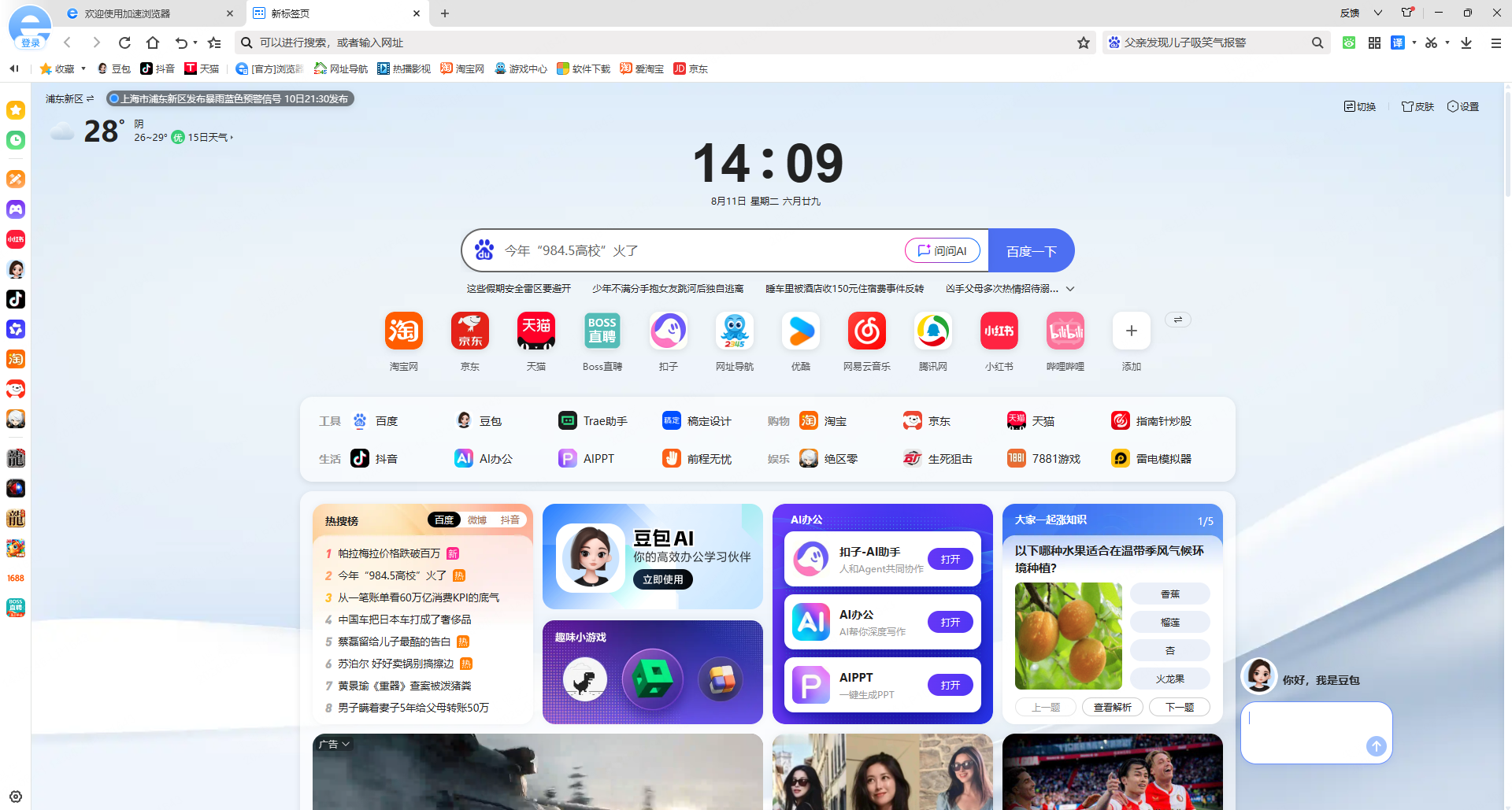The width and height of the screenshot is (1512, 810).
Task: Click 切换 to switch the page mode
Action: pos(1360,106)
